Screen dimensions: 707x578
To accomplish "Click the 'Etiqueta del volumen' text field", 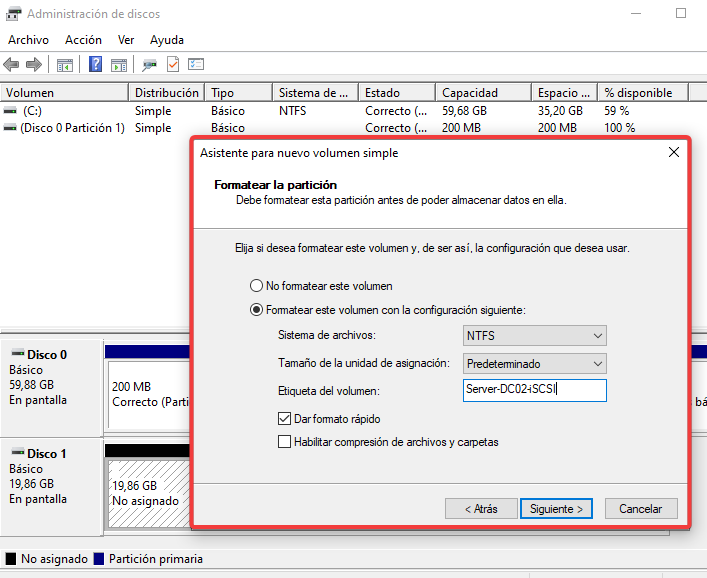I will click(535, 390).
